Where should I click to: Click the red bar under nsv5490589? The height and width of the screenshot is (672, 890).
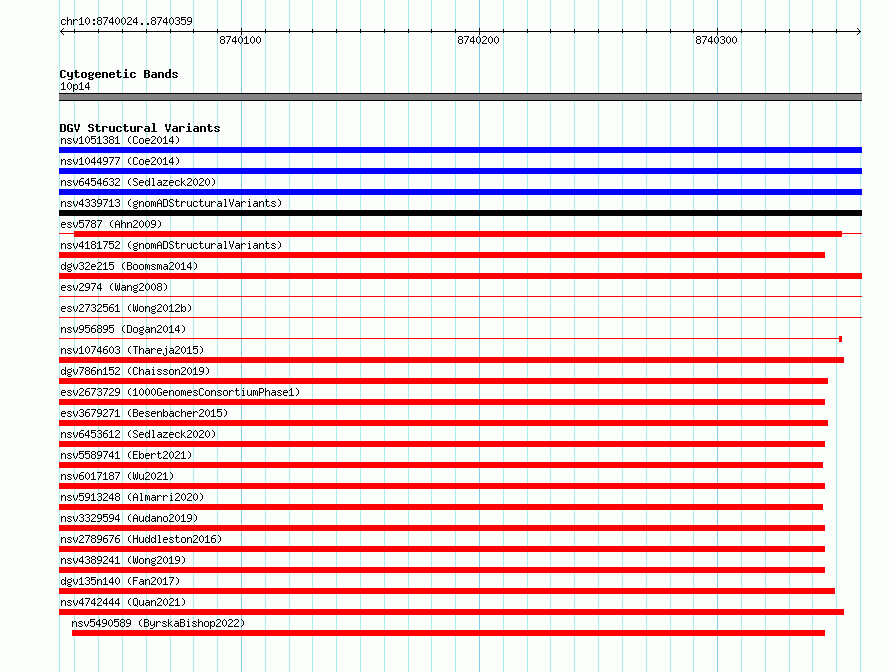(448, 633)
